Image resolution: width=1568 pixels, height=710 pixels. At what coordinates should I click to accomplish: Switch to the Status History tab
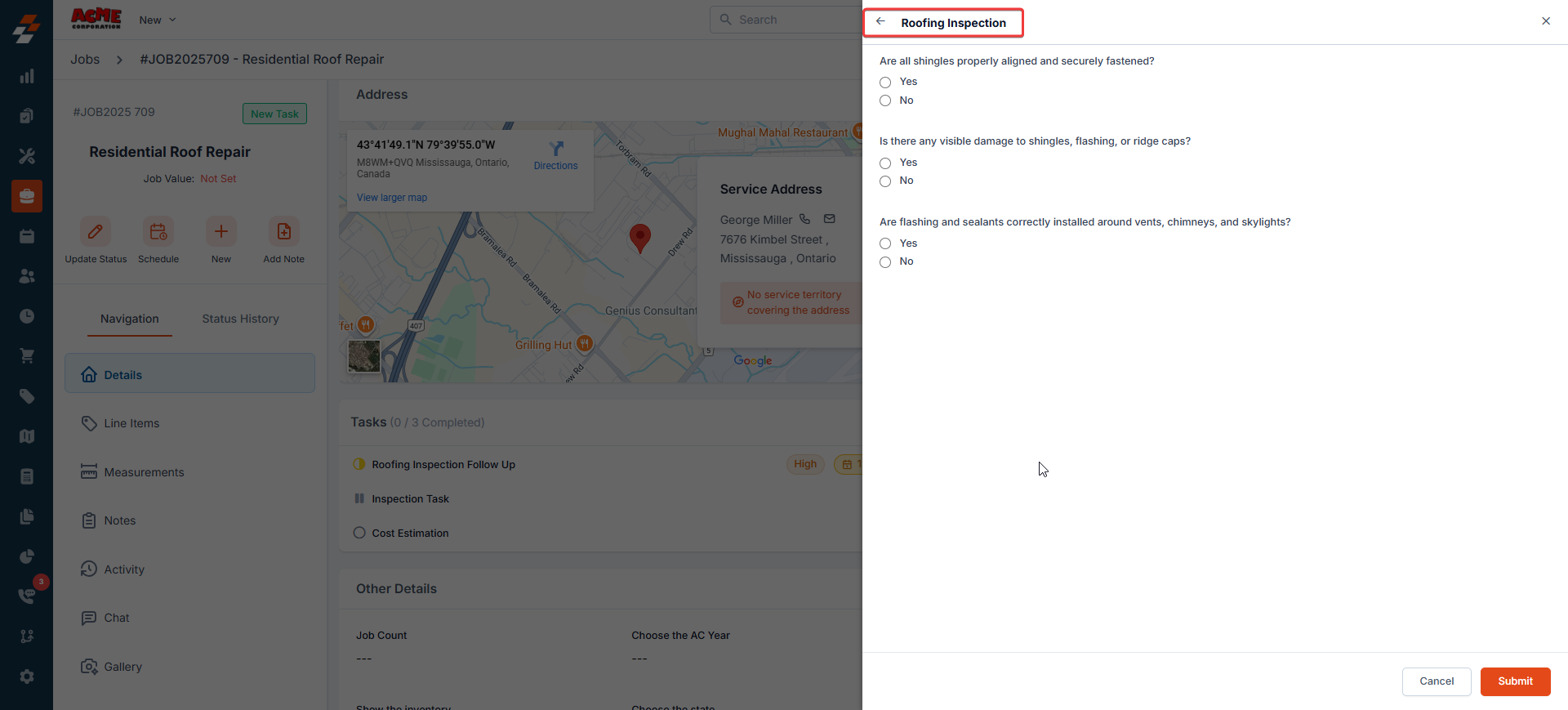click(241, 319)
